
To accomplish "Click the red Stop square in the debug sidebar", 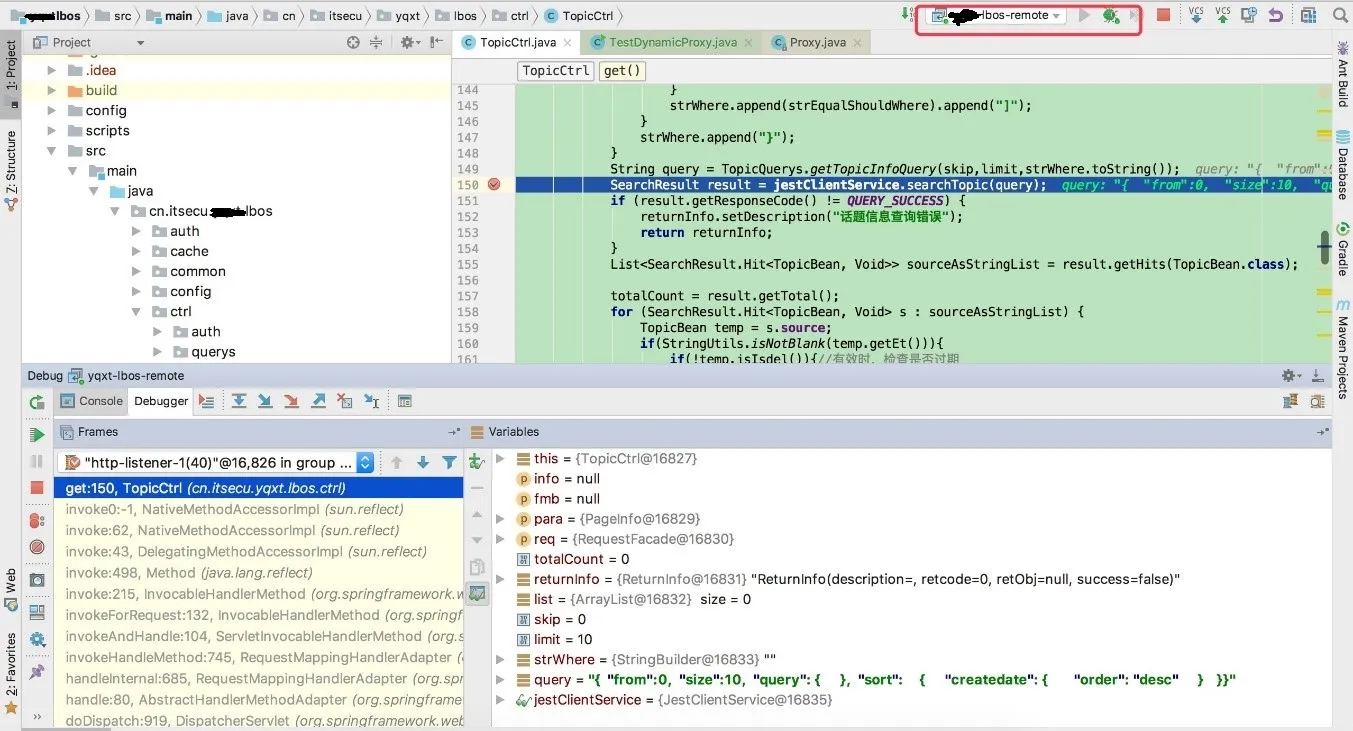I will click(x=37, y=487).
